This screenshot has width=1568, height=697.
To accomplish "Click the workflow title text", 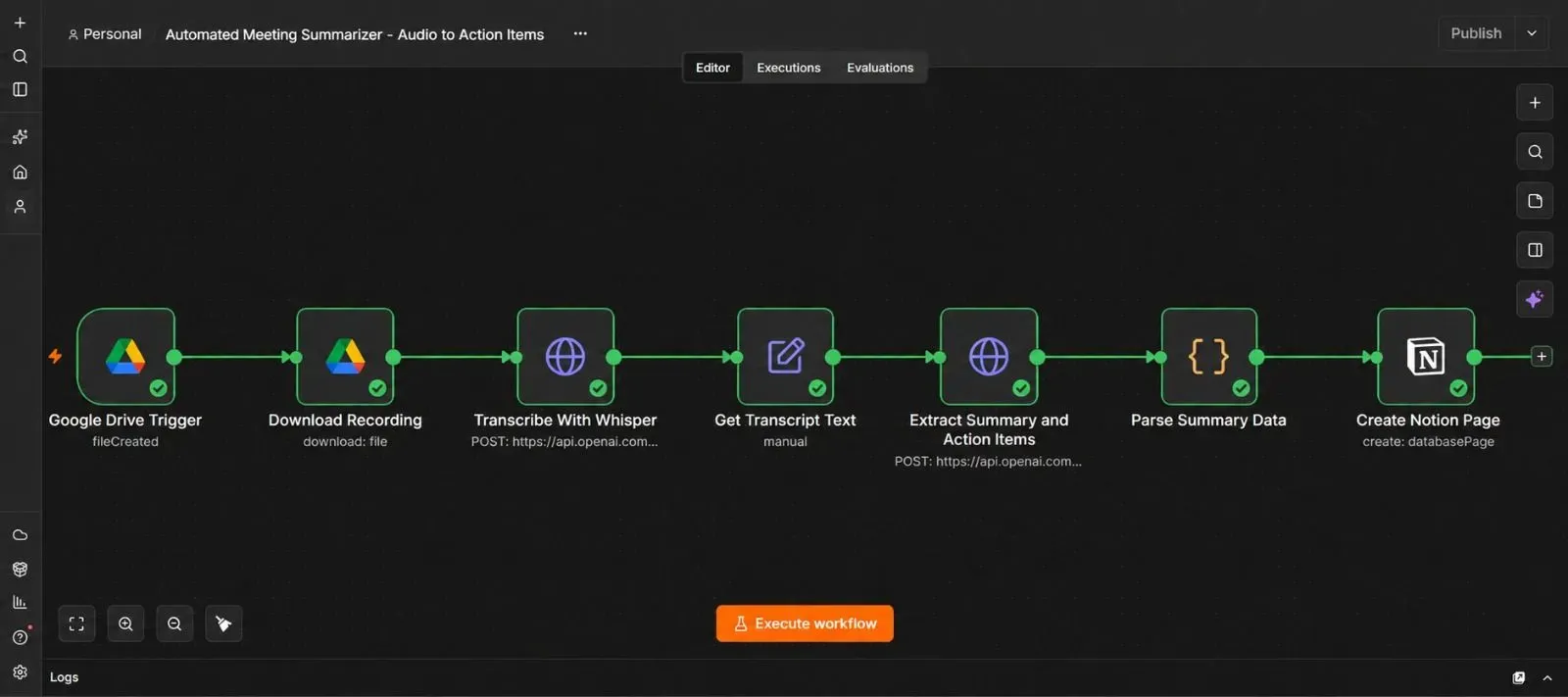I will tap(355, 34).
